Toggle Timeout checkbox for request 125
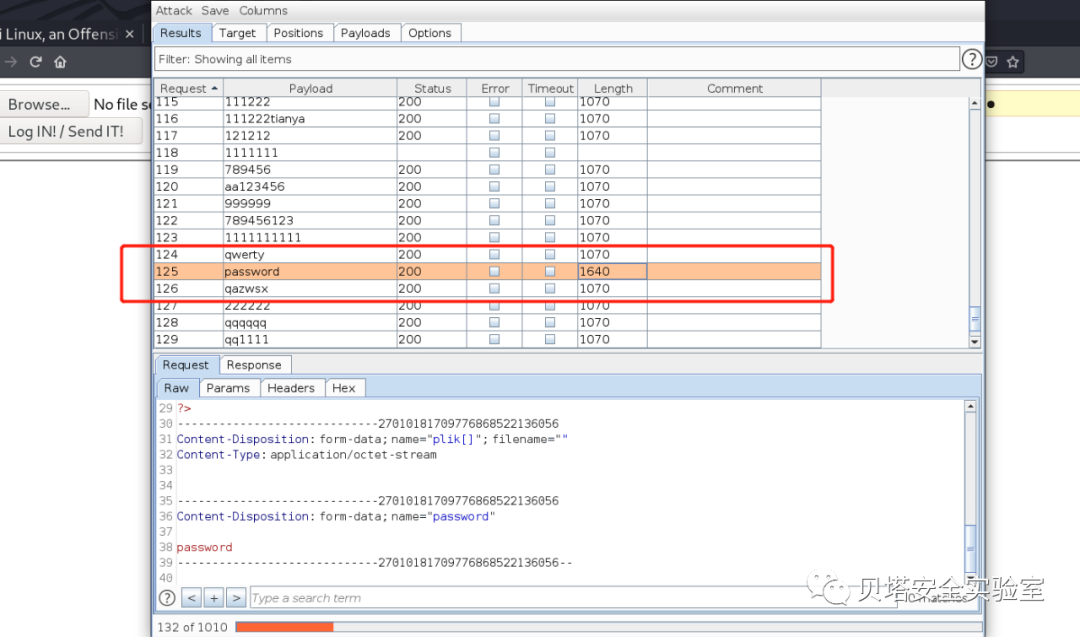The height and width of the screenshot is (637, 1080). 550,271
